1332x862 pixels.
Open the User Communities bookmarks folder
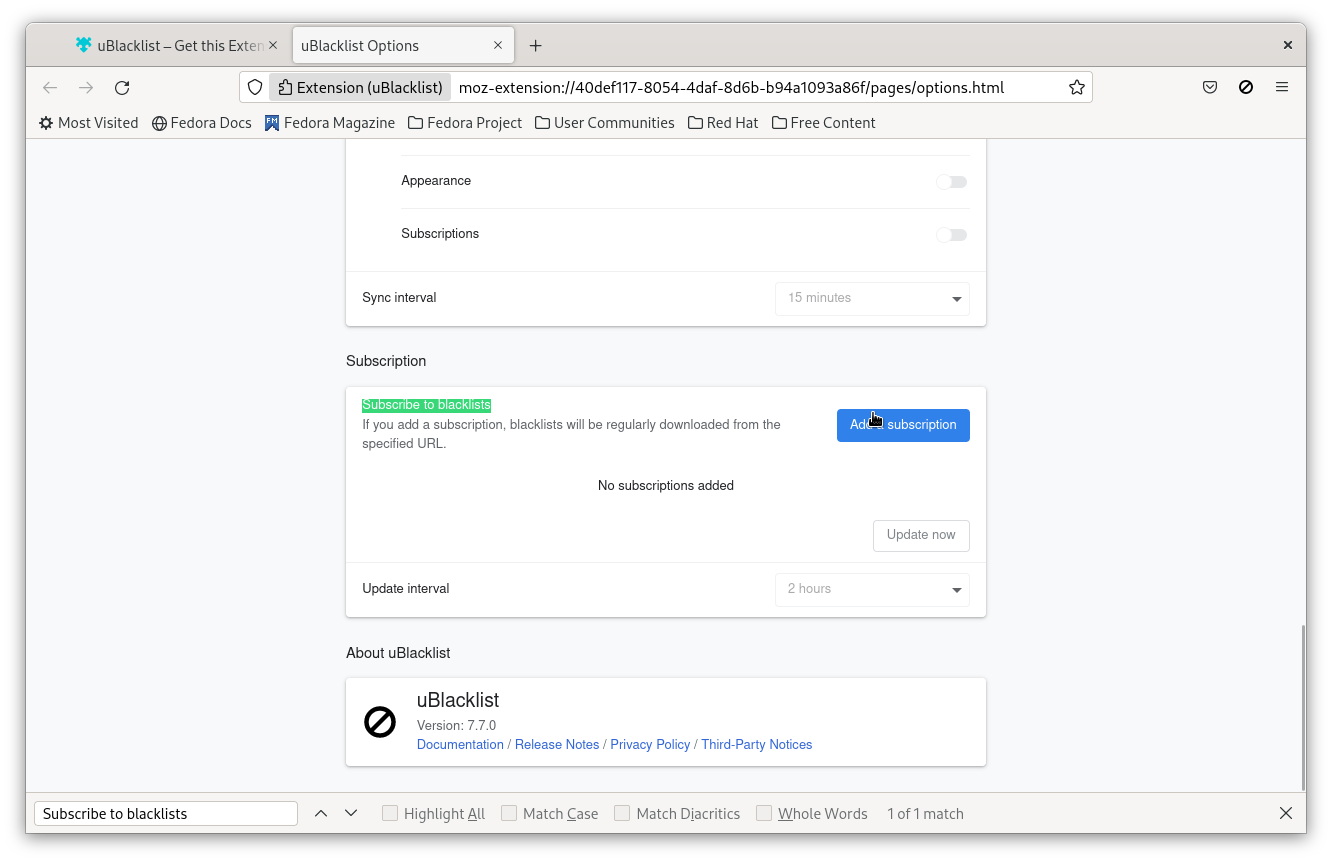point(605,123)
